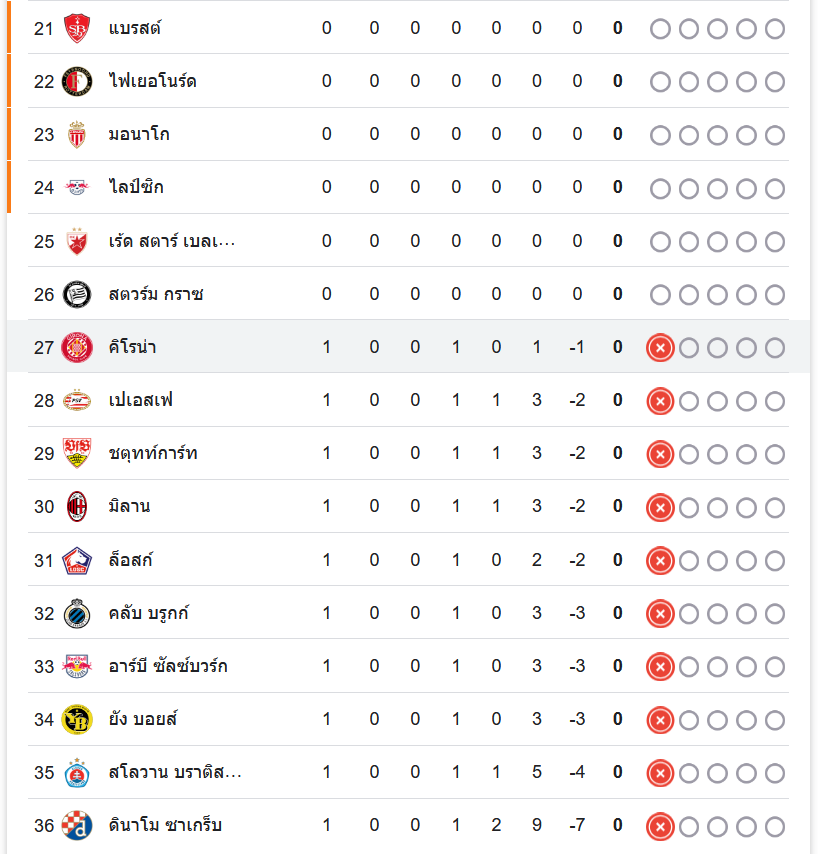Click the Feyenoord club logo
818x854 pixels.
[77, 81]
